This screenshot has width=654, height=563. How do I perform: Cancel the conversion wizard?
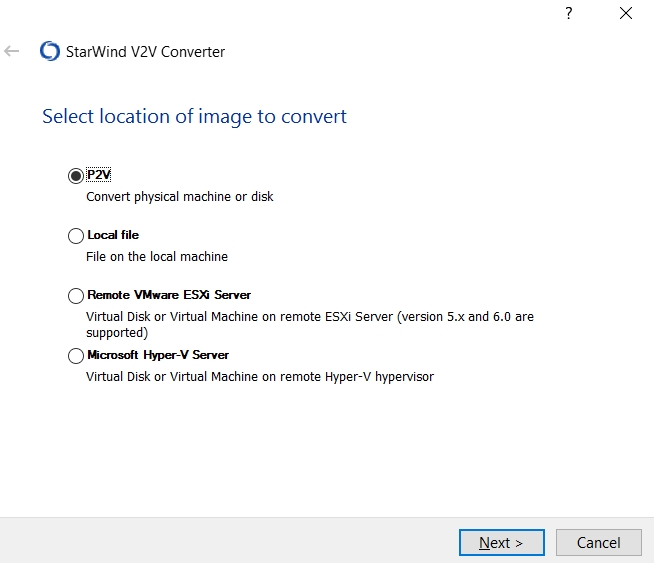[x=599, y=543]
